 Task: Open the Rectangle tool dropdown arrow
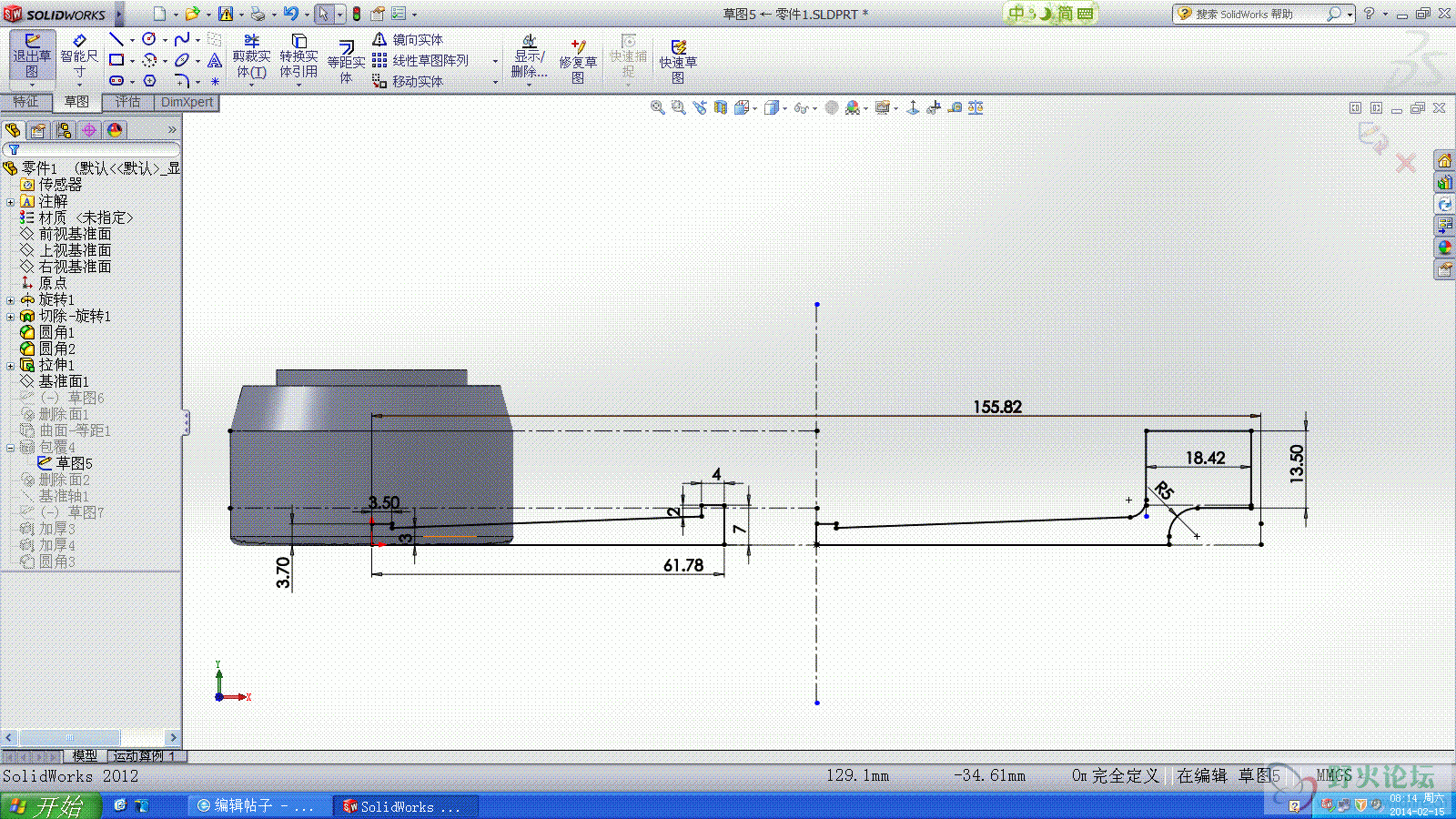[132, 61]
